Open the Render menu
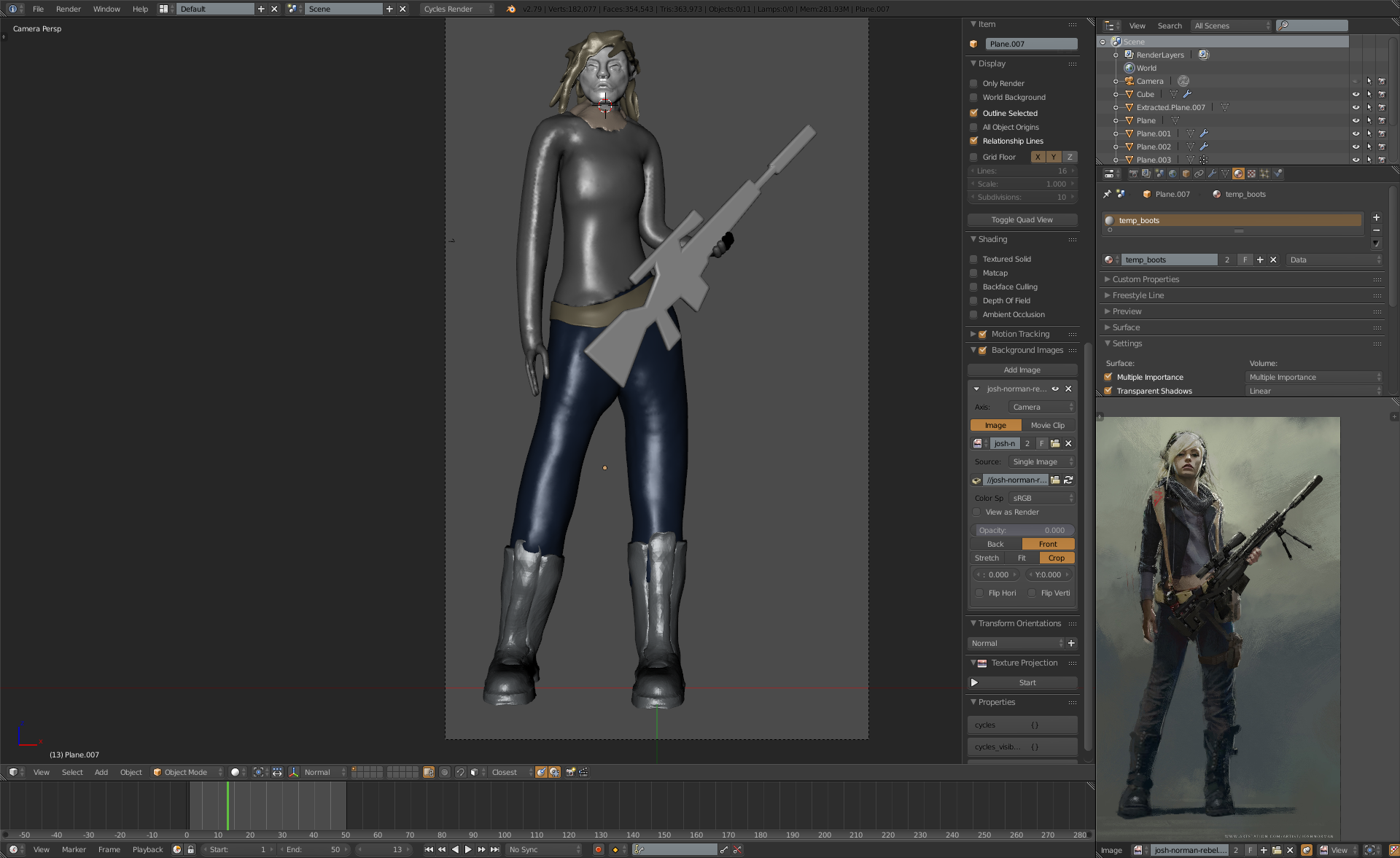The image size is (1400, 858). click(68, 9)
